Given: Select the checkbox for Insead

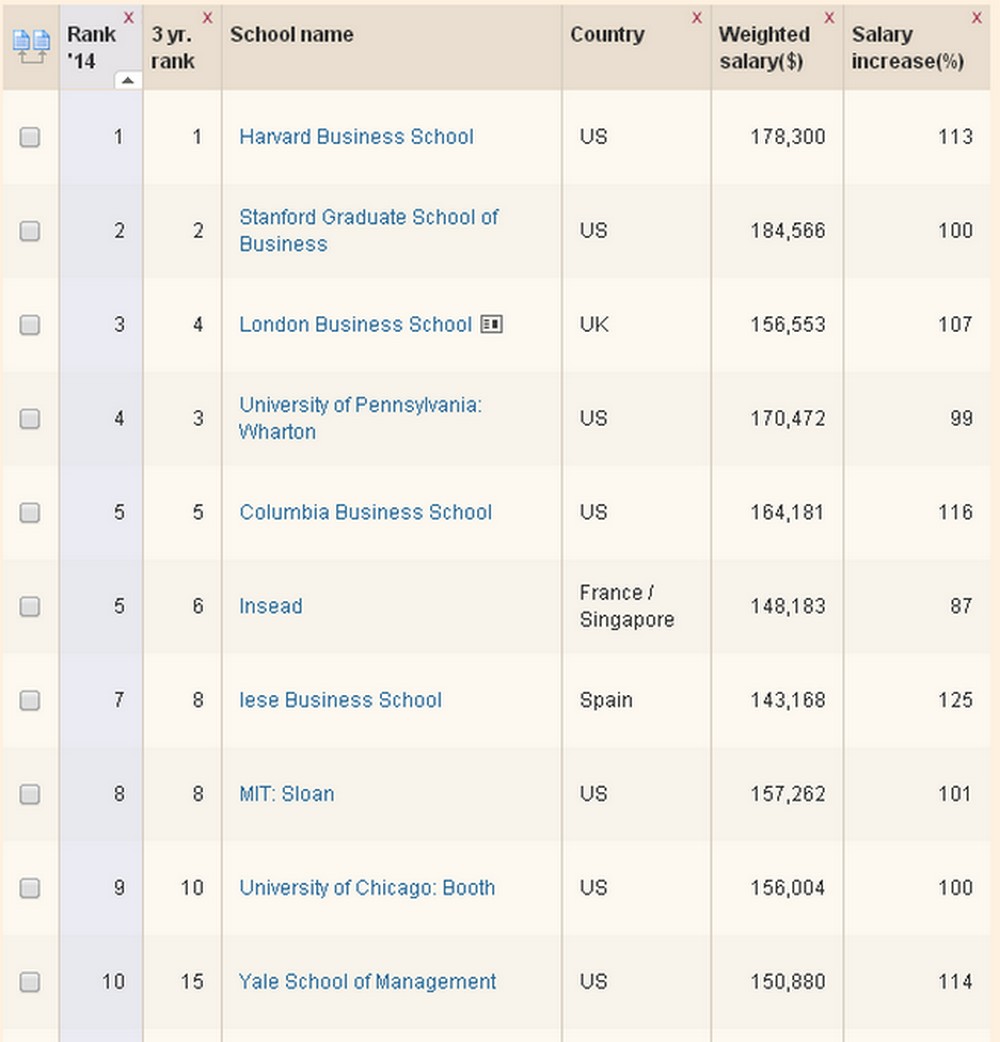Looking at the screenshot, I should tap(30, 606).
